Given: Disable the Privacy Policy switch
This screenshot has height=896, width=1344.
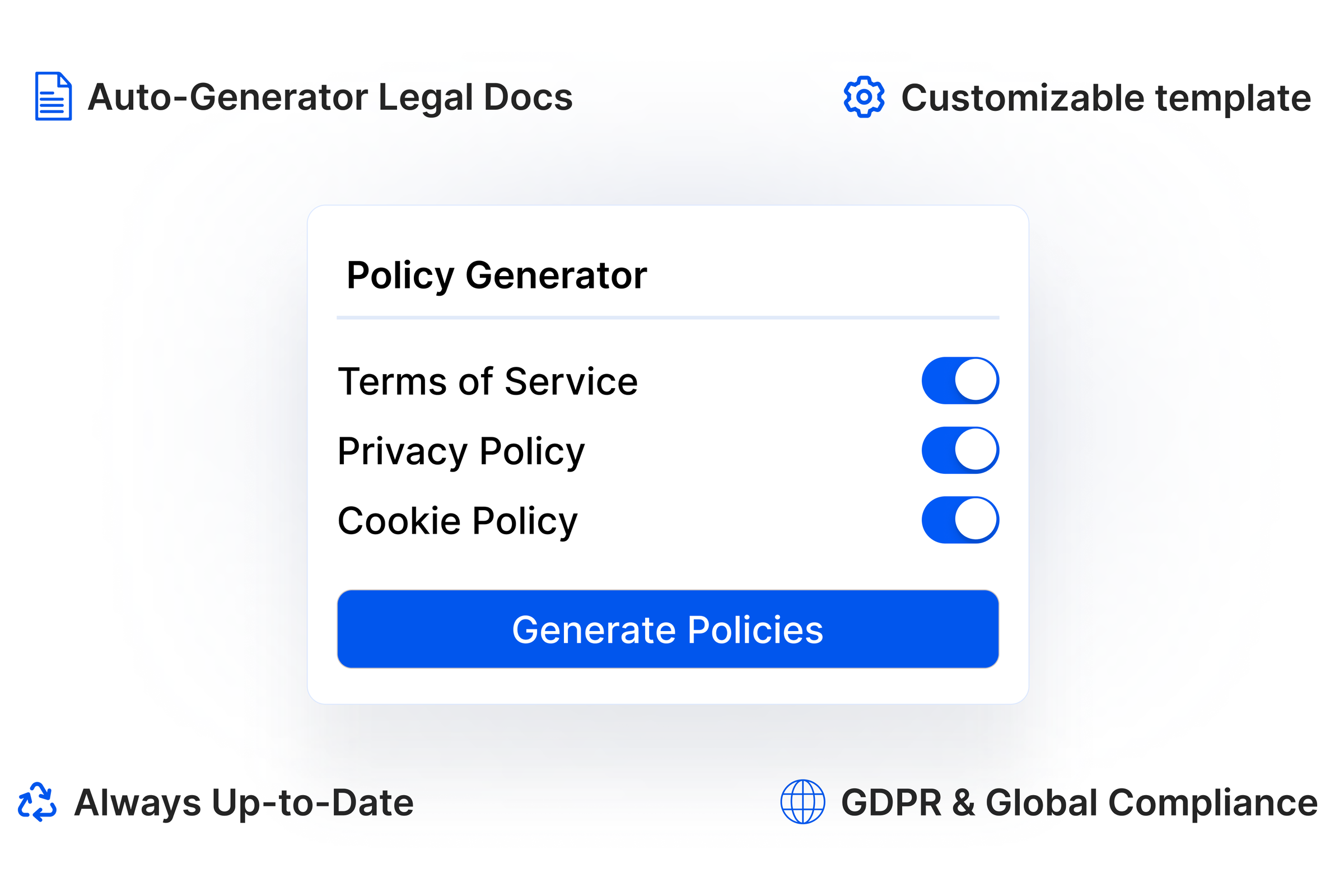Looking at the screenshot, I should 960,450.
